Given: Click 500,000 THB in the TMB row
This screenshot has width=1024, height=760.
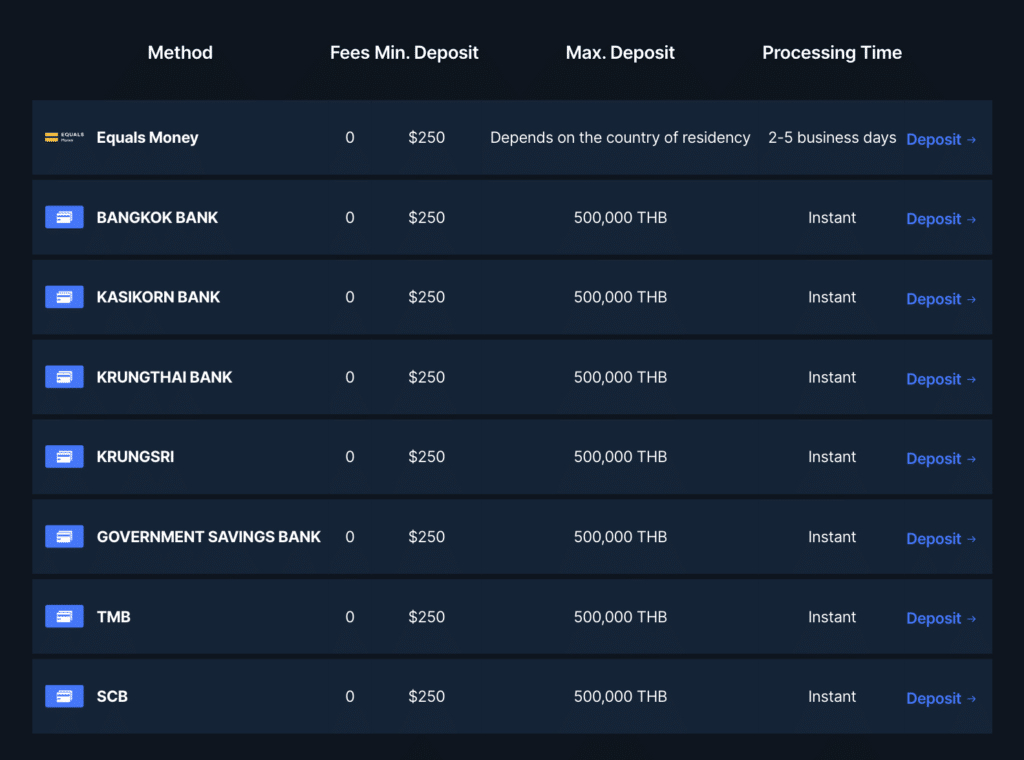Looking at the screenshot, I should pos(620,616).
